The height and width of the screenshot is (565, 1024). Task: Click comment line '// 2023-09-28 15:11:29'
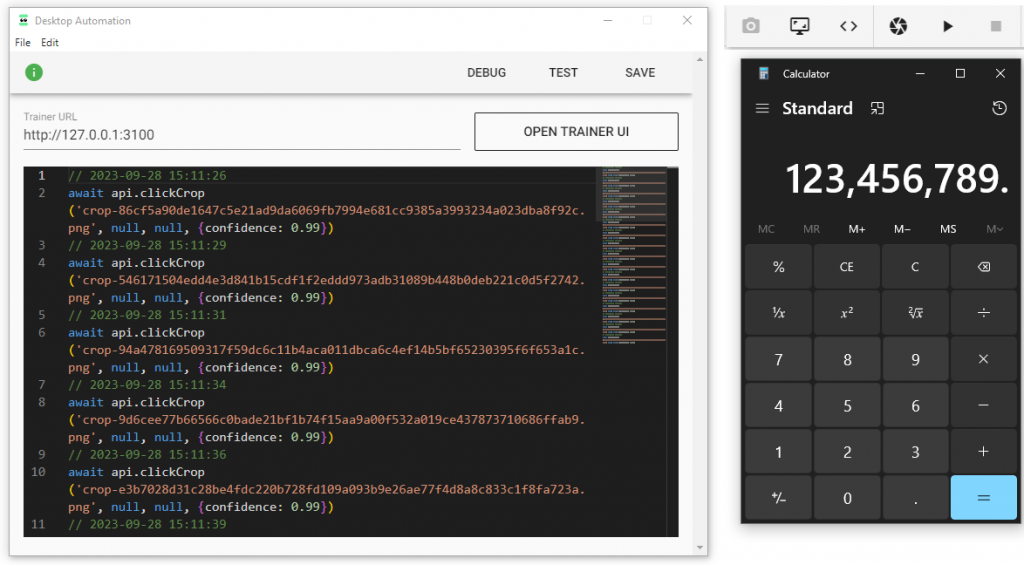click(147, 245)
